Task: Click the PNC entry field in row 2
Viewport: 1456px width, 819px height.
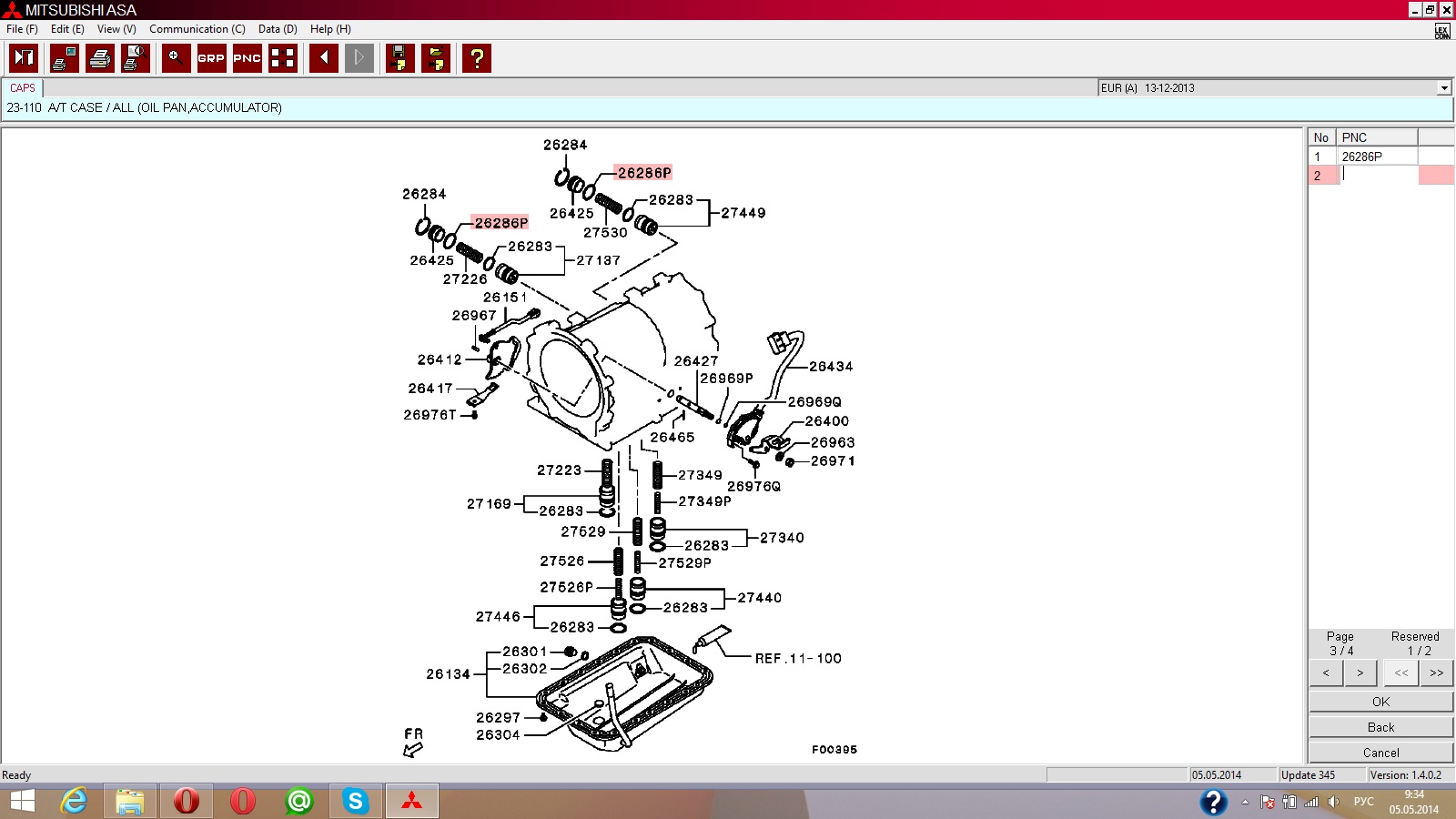Action: tap(1379, 176)
